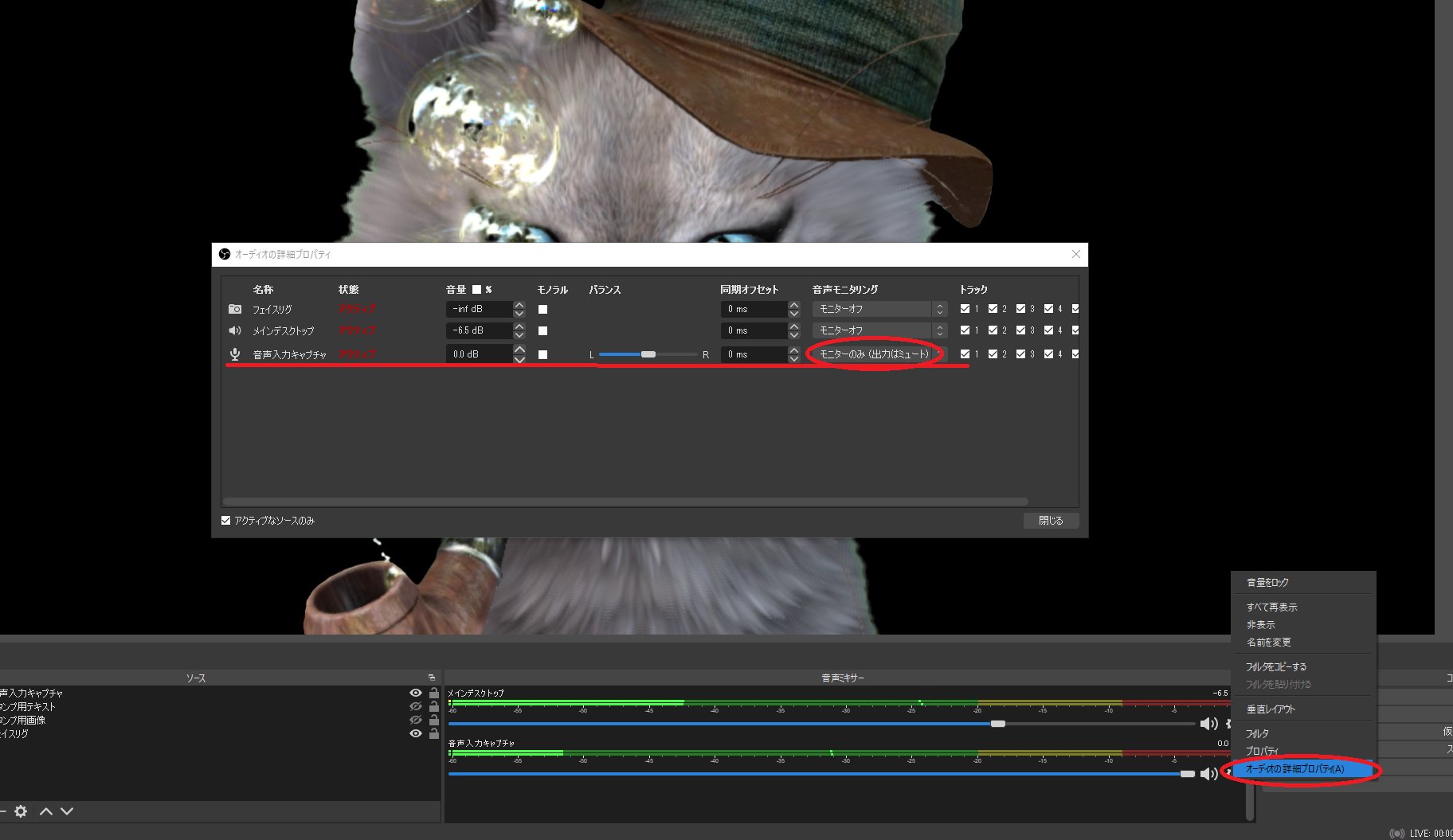Image resolution: width=1453 pixels, height=840 pixels.
Task: Click the speaker icon beside メインデスクトップ
Action: (235, 330)
